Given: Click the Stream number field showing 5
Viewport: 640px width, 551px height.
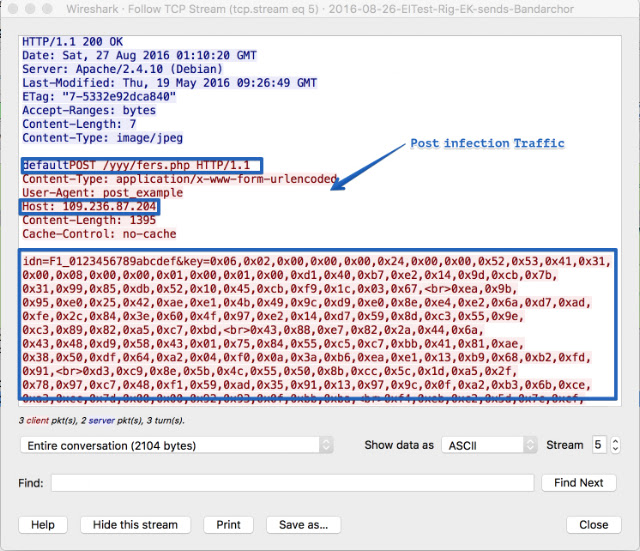Looking at the screenshot, I should click(599, 445).
